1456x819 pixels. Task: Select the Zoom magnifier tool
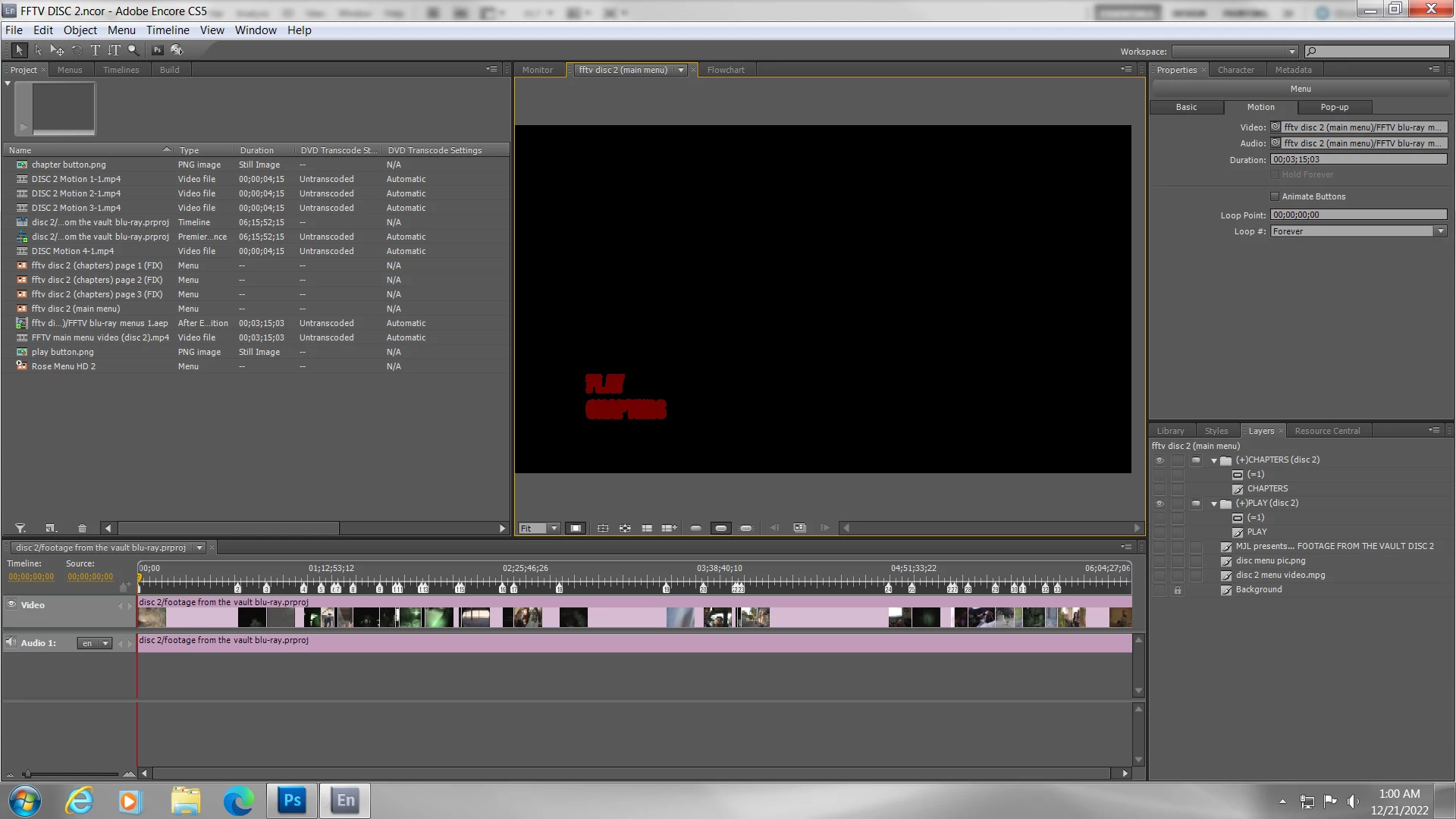133,50
